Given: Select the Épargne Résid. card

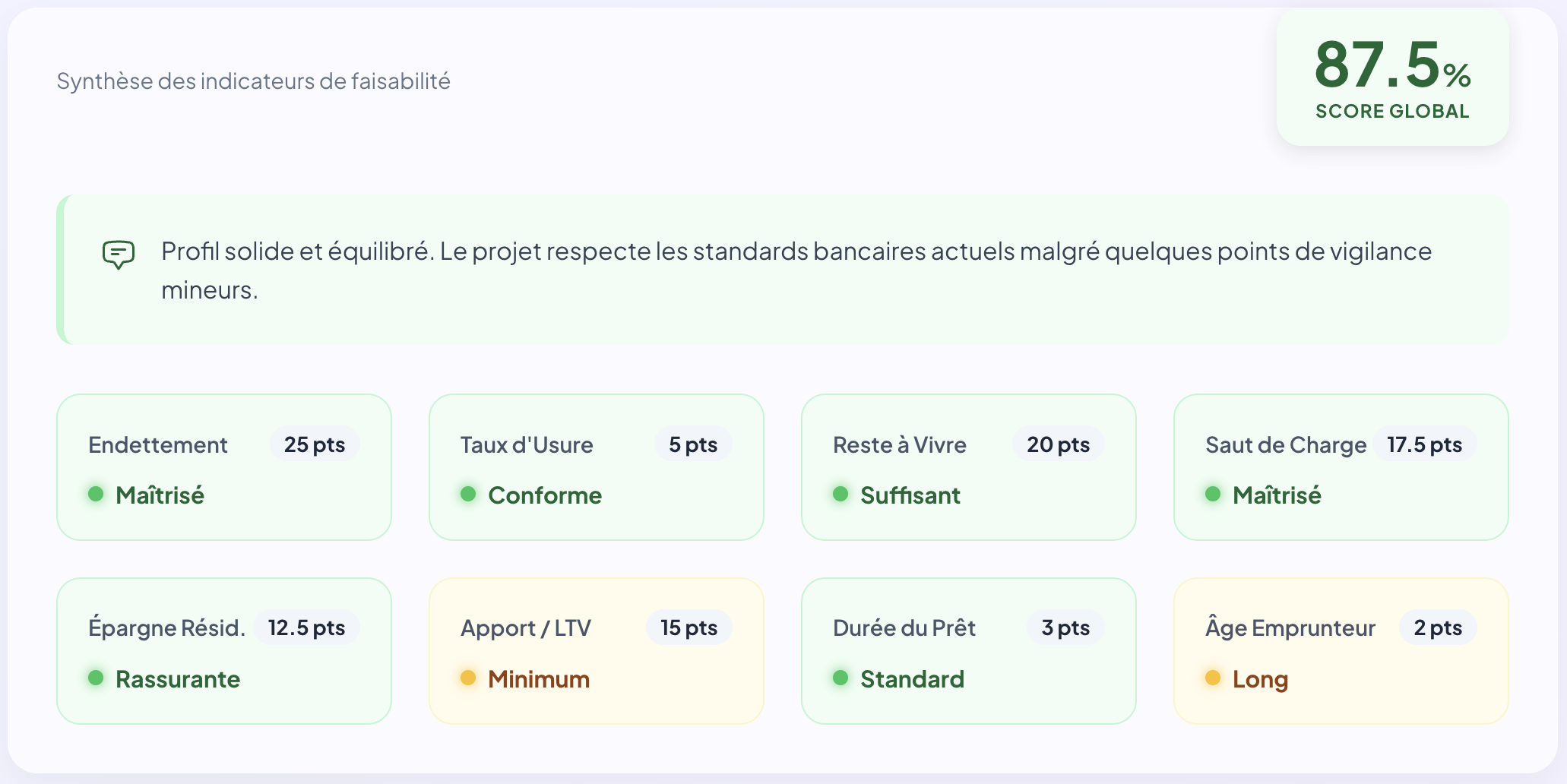Looking at the screenshot, I should pos(223,650).
